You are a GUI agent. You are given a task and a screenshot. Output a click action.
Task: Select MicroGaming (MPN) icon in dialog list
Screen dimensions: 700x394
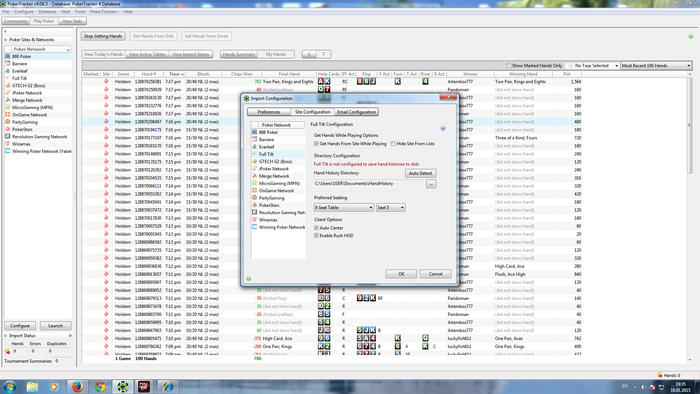(254, 183)
